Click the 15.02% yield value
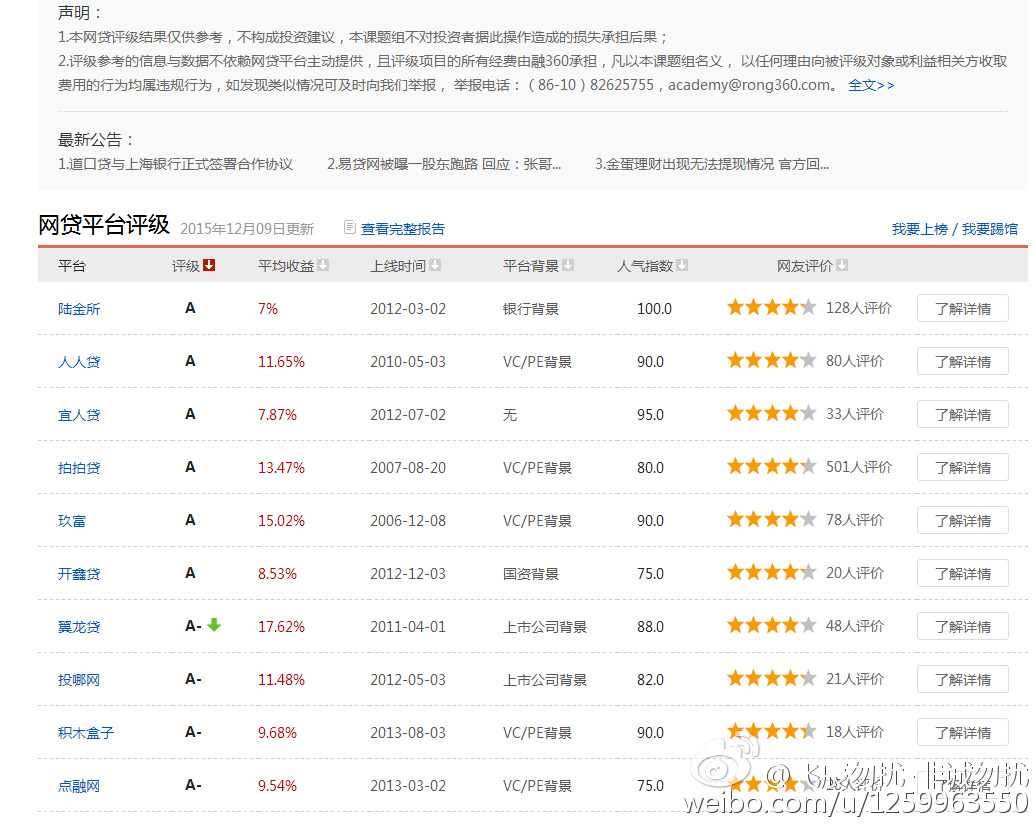Screen dimensions: 1035x824 pyautogui.click(x=281, y=521)
